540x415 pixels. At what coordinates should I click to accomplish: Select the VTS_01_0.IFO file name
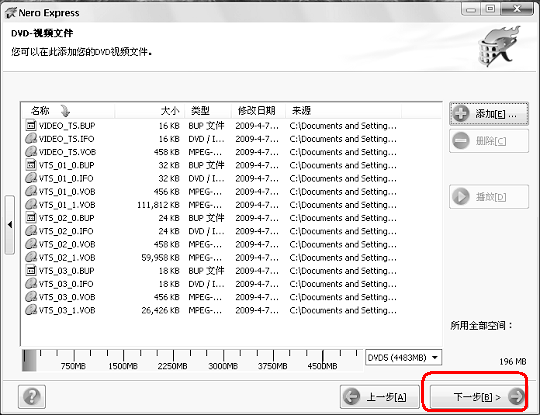tap(66, 178)
